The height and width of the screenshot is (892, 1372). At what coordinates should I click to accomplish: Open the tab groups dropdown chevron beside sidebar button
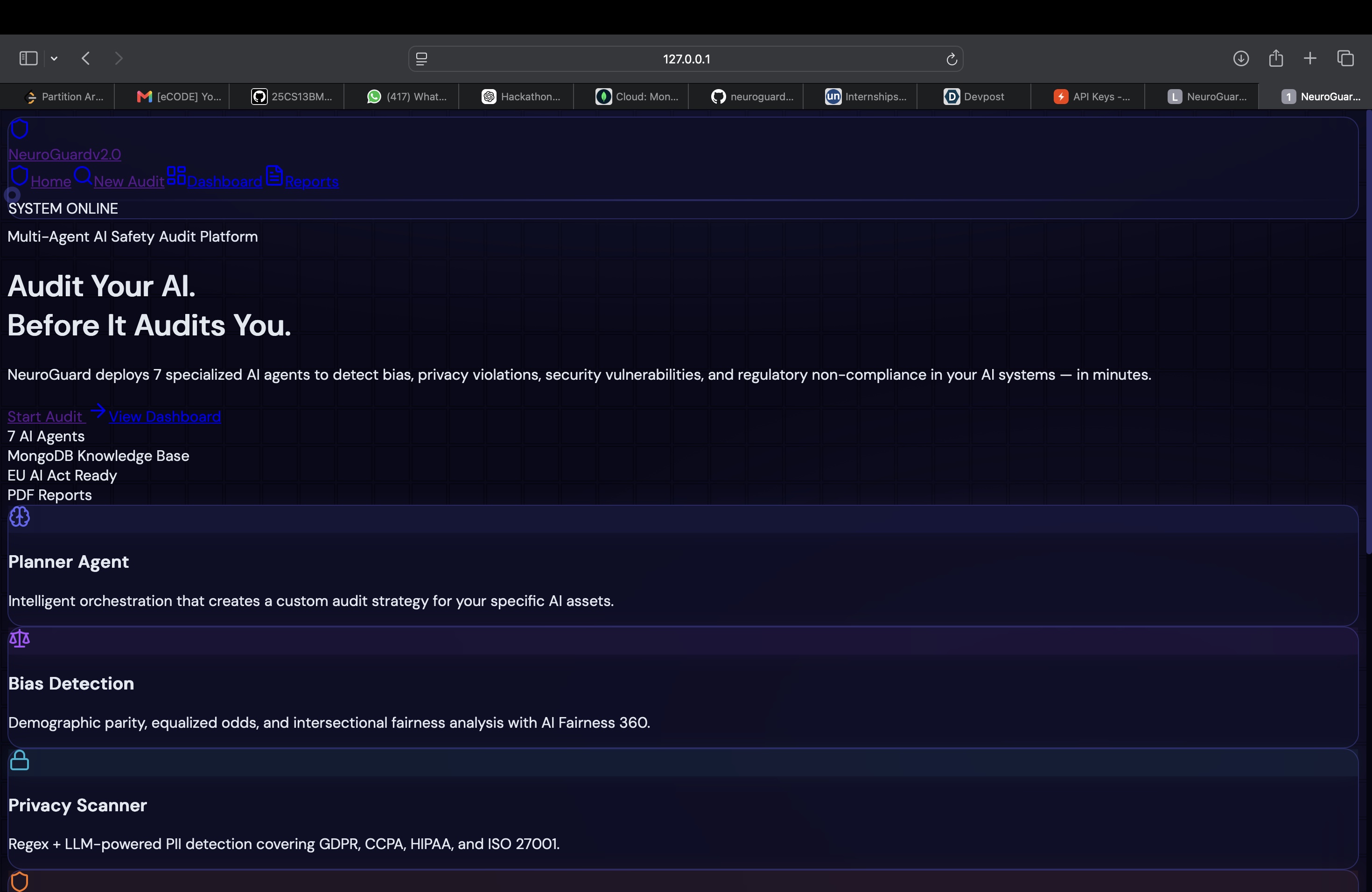click(54, 58)
